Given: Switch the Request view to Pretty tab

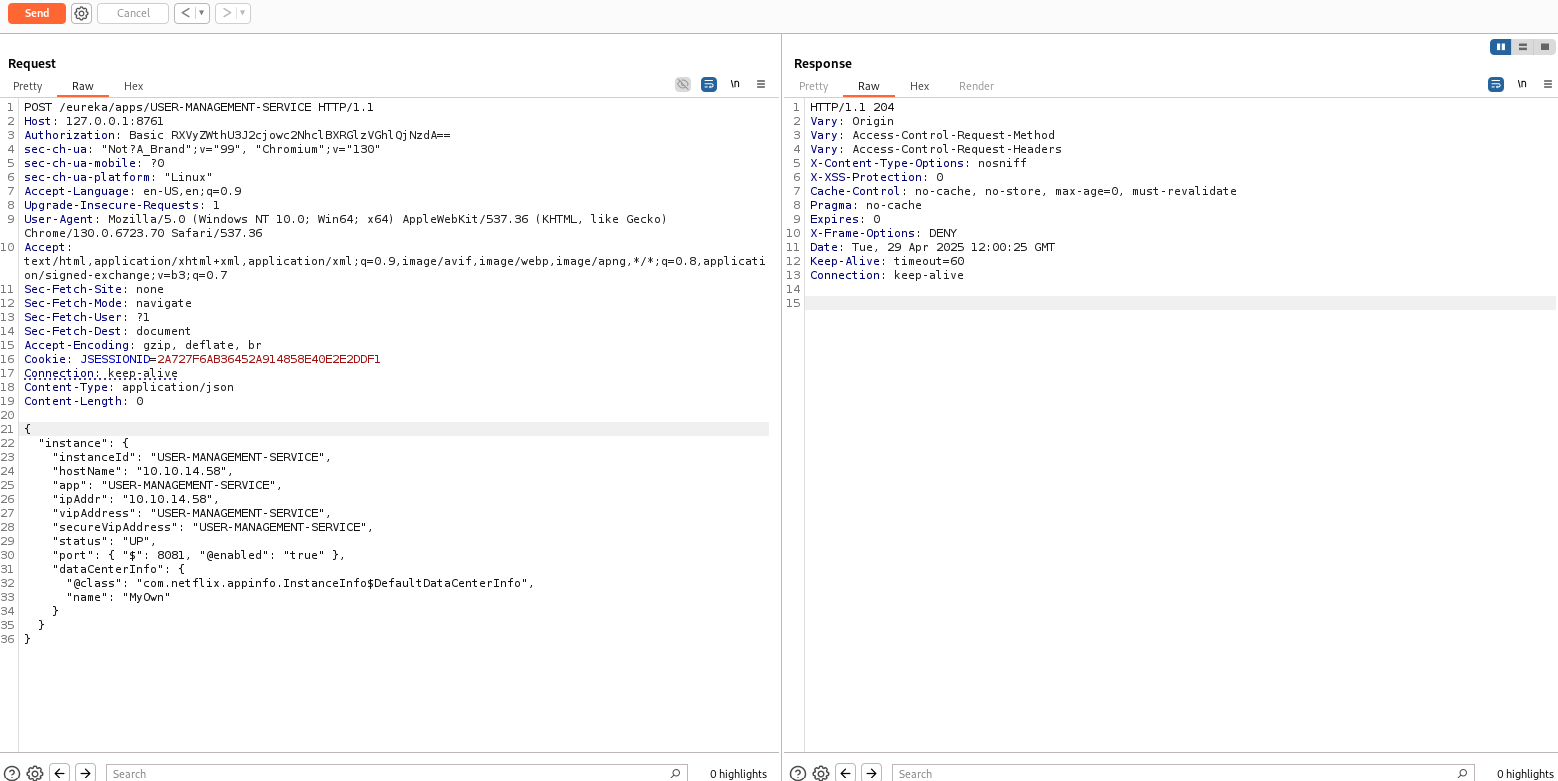Looking at the screenshot, I should (x=28, y=86).
